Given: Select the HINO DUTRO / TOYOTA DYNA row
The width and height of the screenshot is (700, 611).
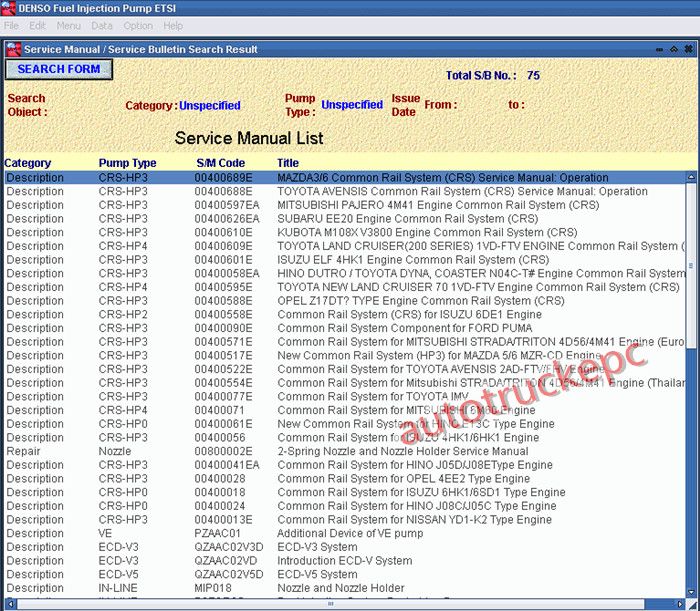Looking at the screenshot, I should [x=345, y=274].
